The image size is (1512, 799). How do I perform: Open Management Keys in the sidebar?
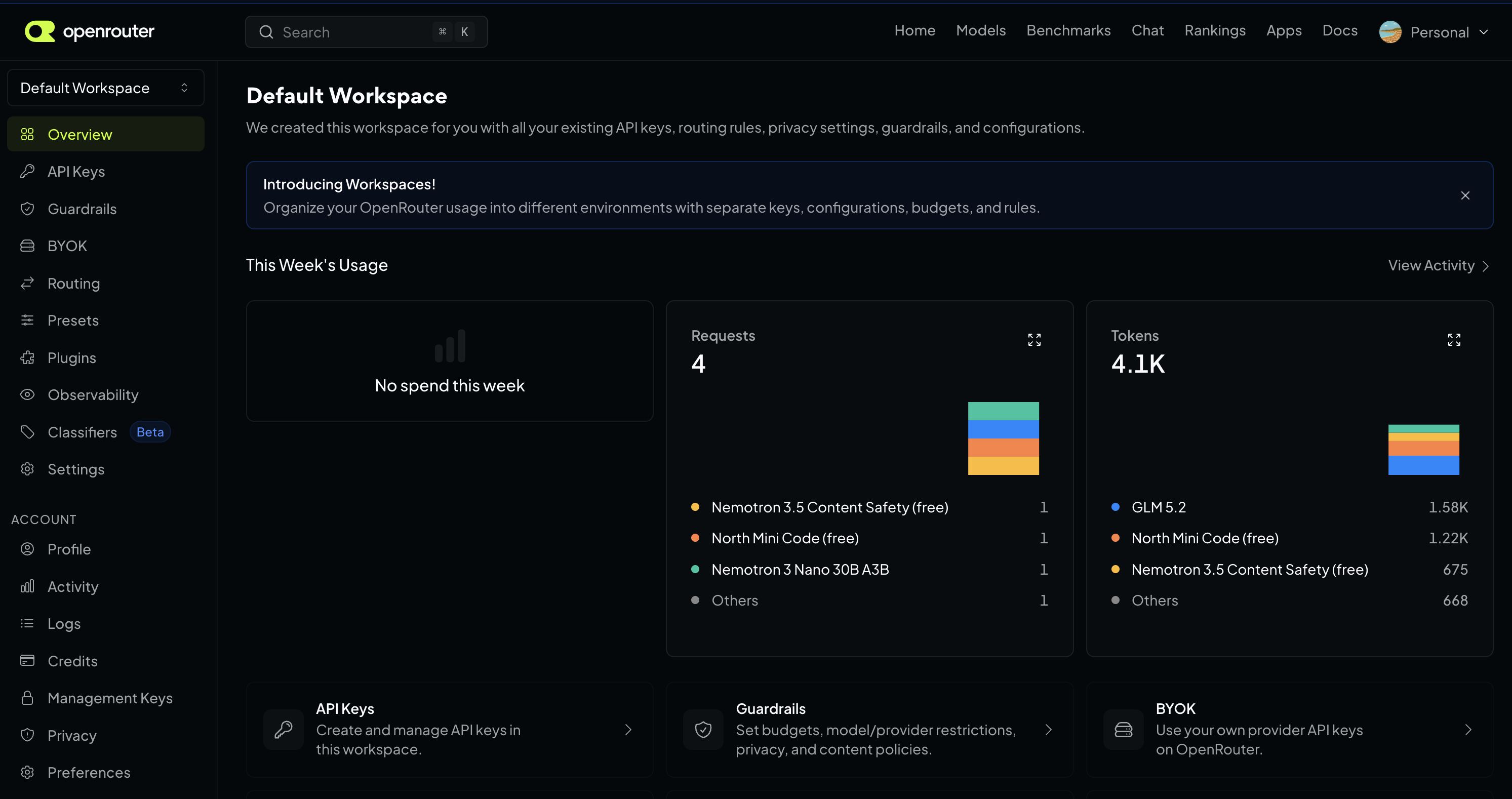tap(106, 698)
